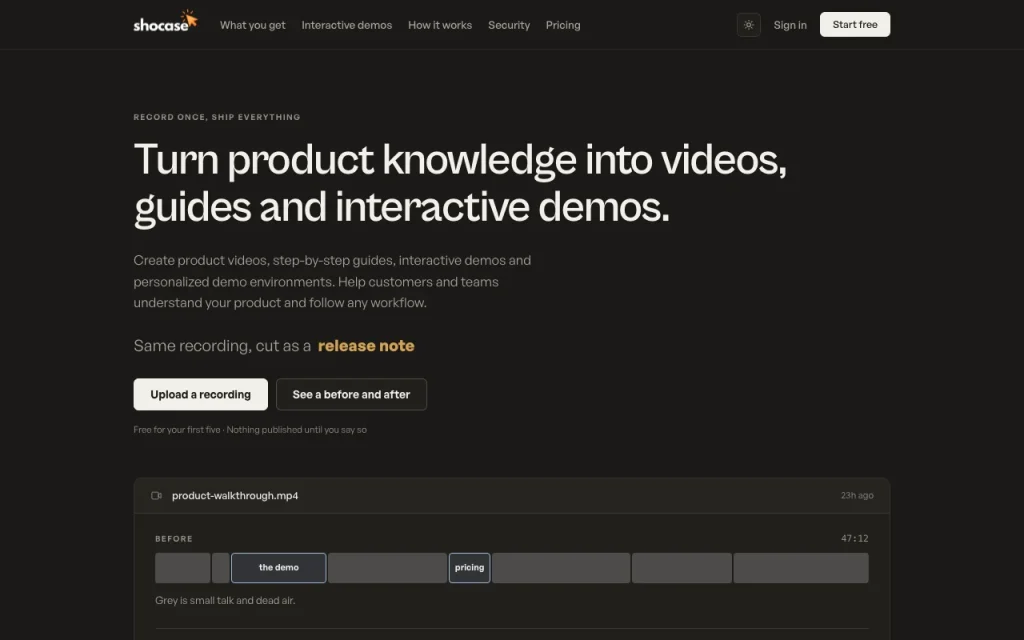This screenshot has width=1024, height=640.
Task: Select 'the demo' timeline segment
Action: pos(279,568)
